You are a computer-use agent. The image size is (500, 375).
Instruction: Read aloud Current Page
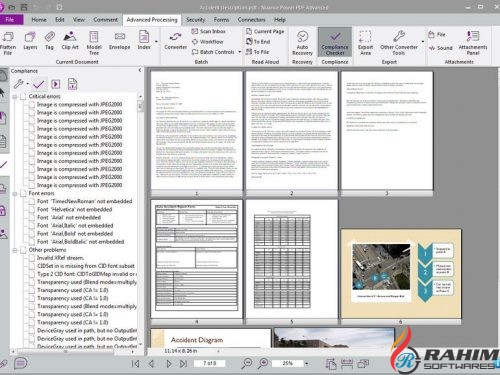tap(265, 31)
